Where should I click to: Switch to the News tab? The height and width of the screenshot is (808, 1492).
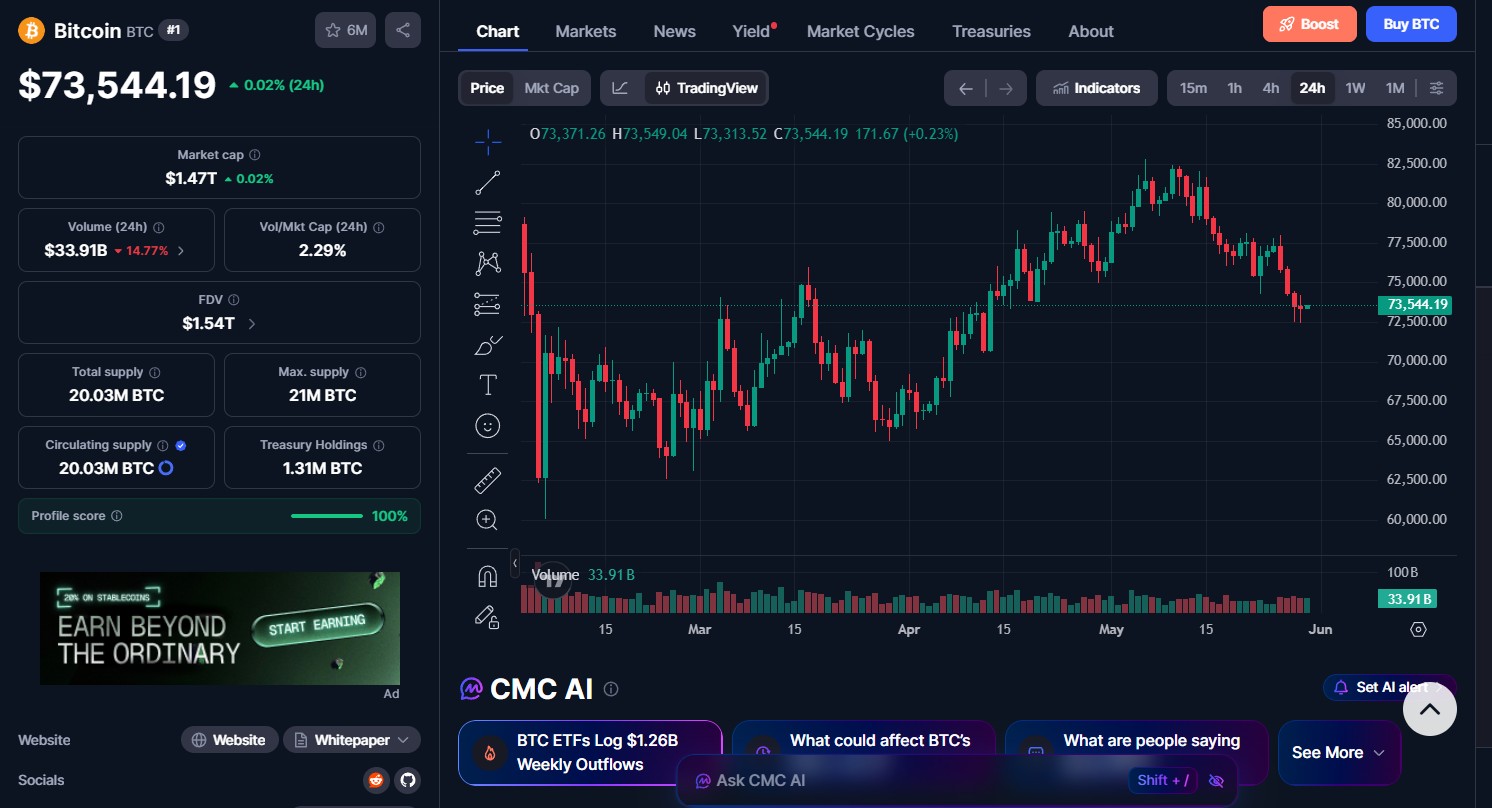[675, 31]
